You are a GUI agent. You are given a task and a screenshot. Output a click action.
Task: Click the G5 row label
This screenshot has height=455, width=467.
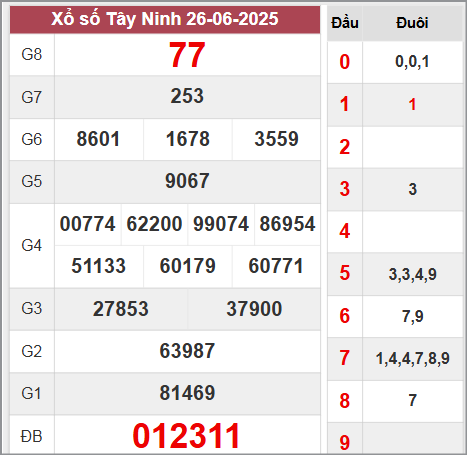coord(32,181)
